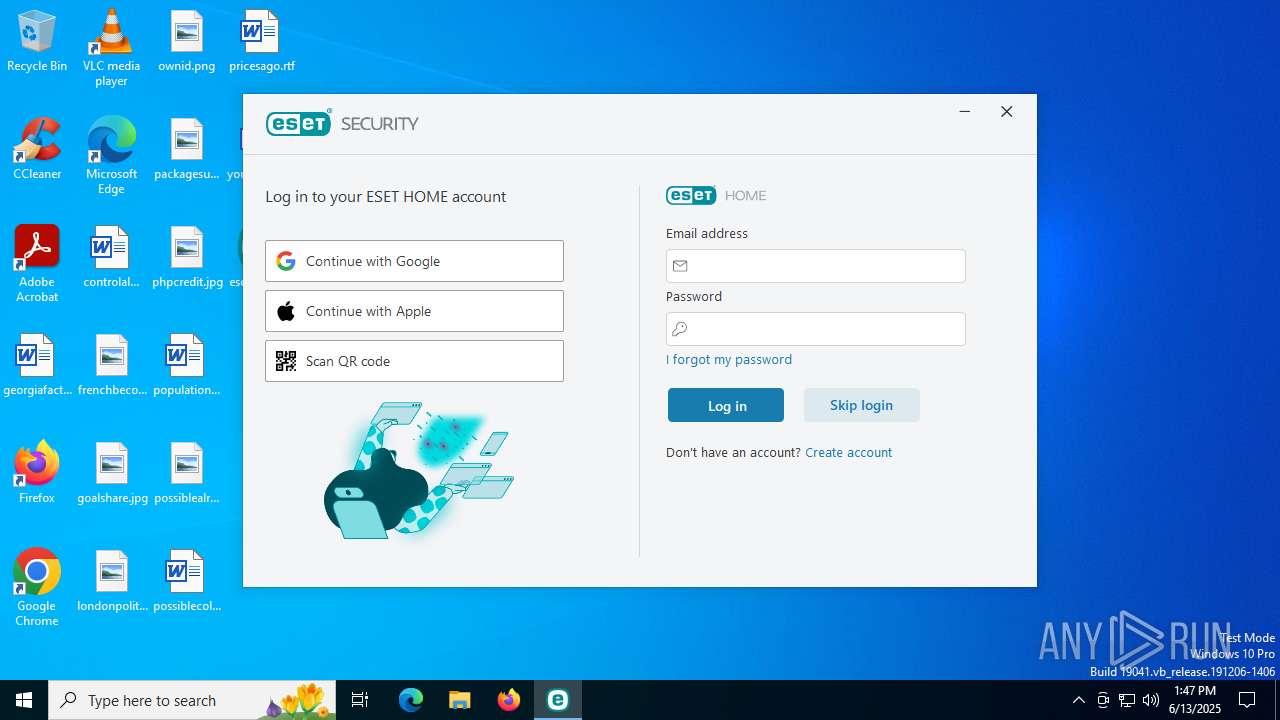The image size is (1280, 720).
Task: Open the Windows Start menu
Action: pyautogui.click(x=24, y=700)
